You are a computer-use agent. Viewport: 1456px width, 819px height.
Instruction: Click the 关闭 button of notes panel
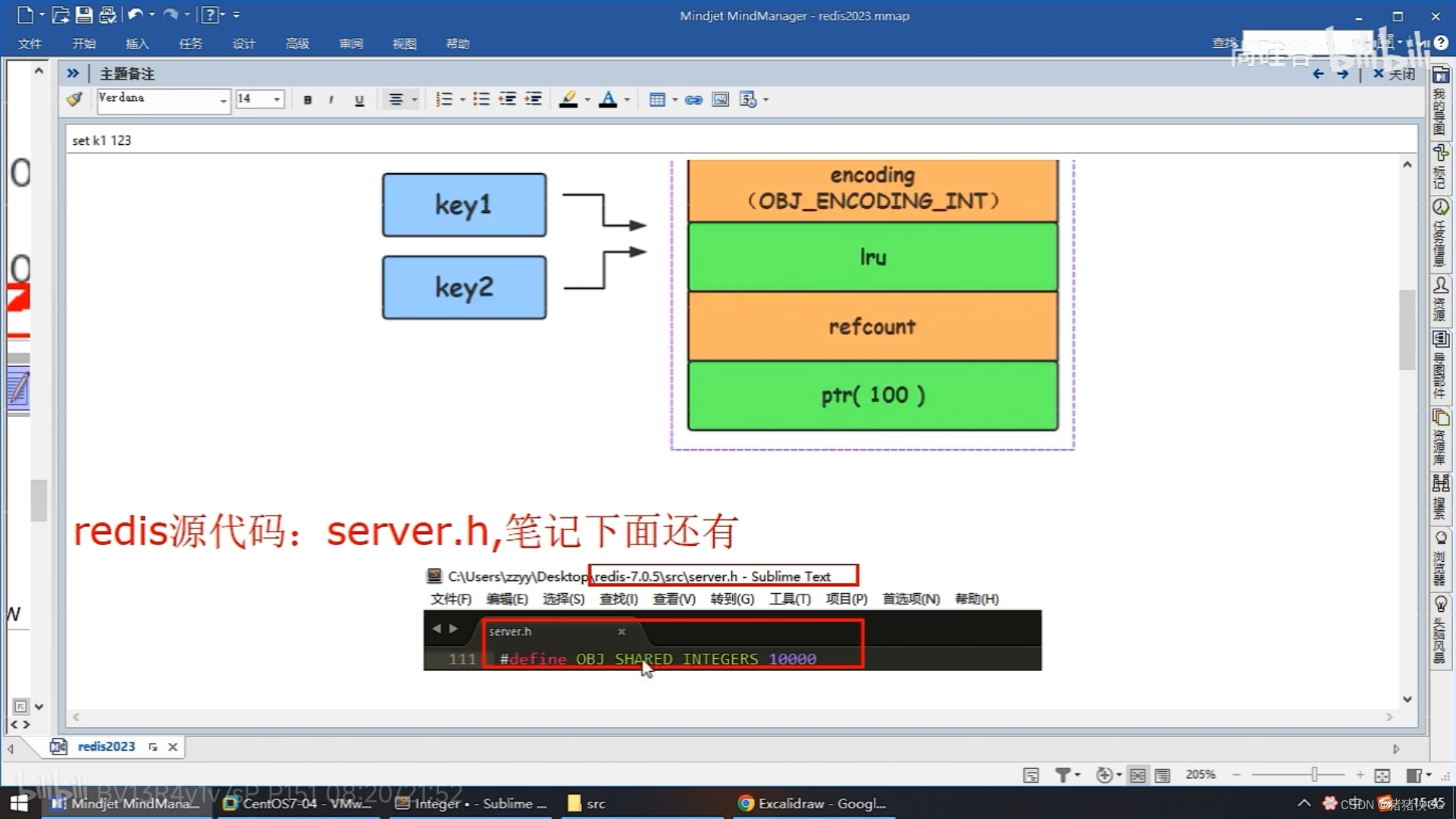(1394, 74)
